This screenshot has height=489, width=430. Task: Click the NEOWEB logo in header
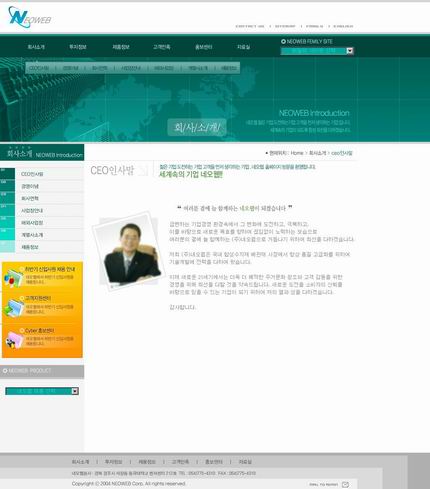click(x=29, y=17)
